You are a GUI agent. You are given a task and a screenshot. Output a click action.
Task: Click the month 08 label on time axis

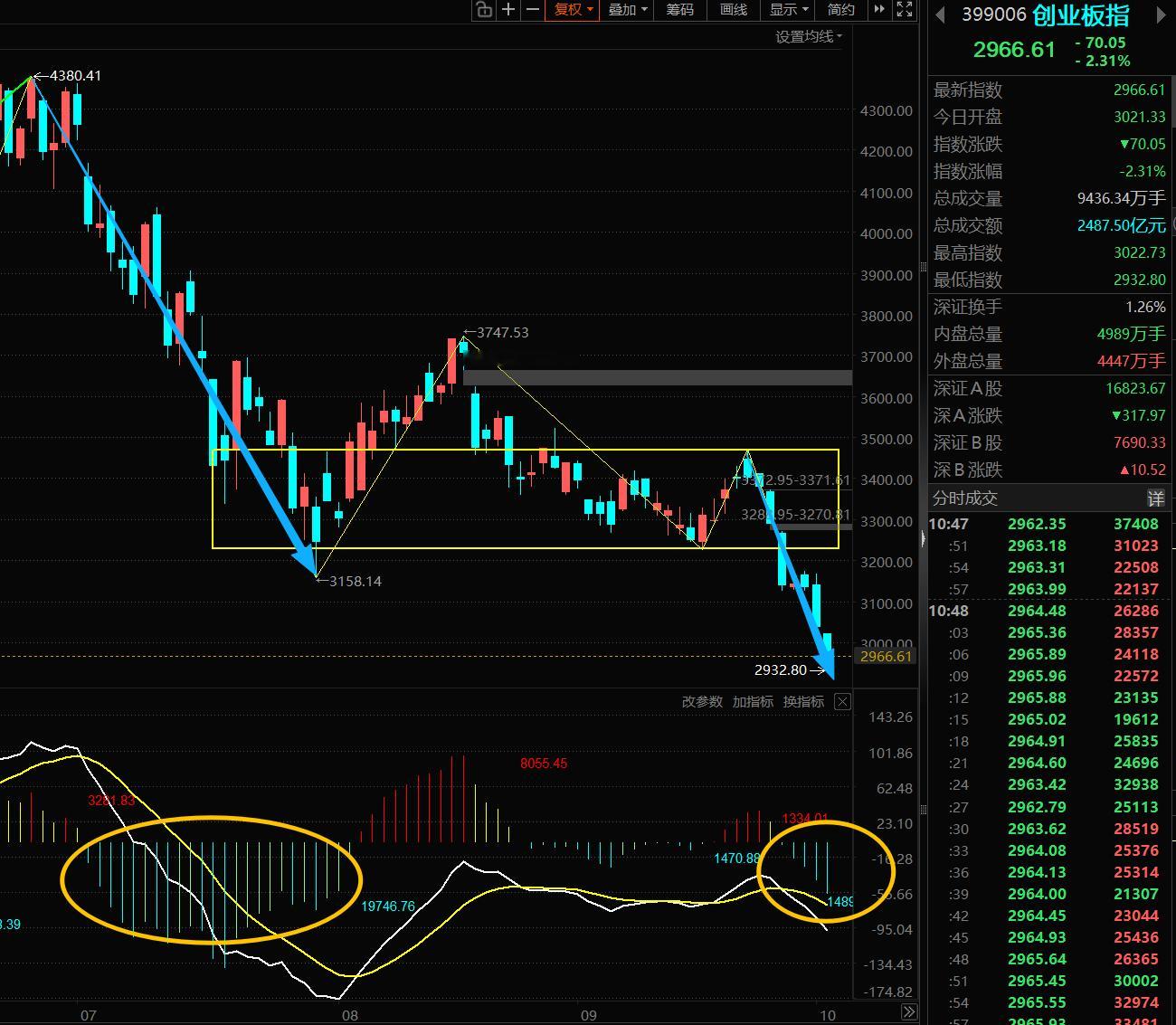pos(350,1015)
